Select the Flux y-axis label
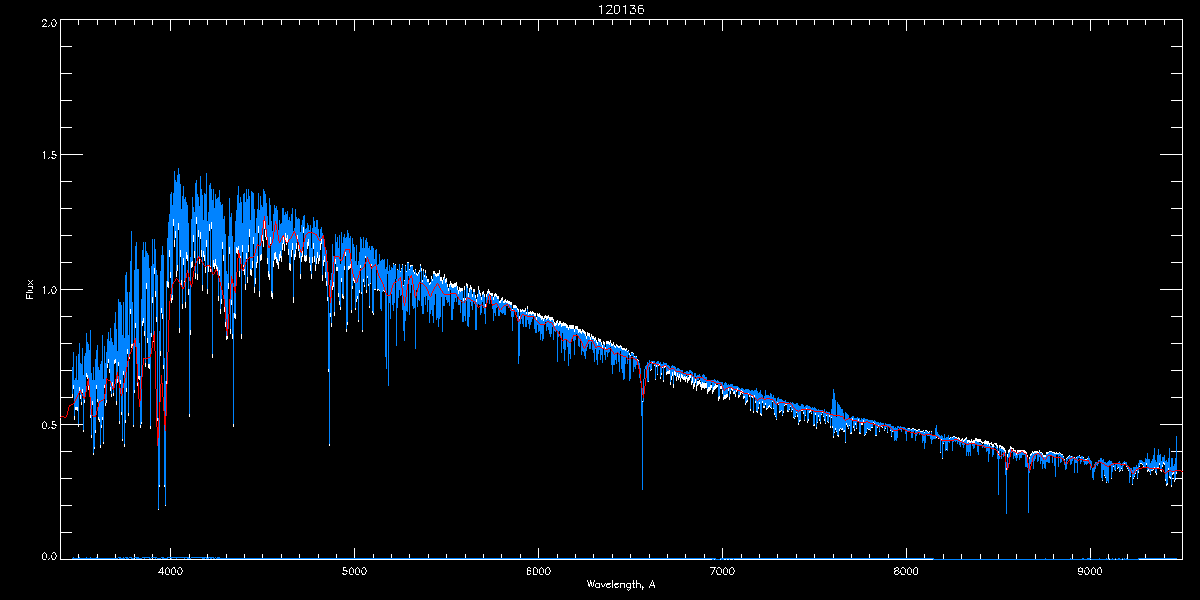Screen dimensions: 1200x600 30,291
